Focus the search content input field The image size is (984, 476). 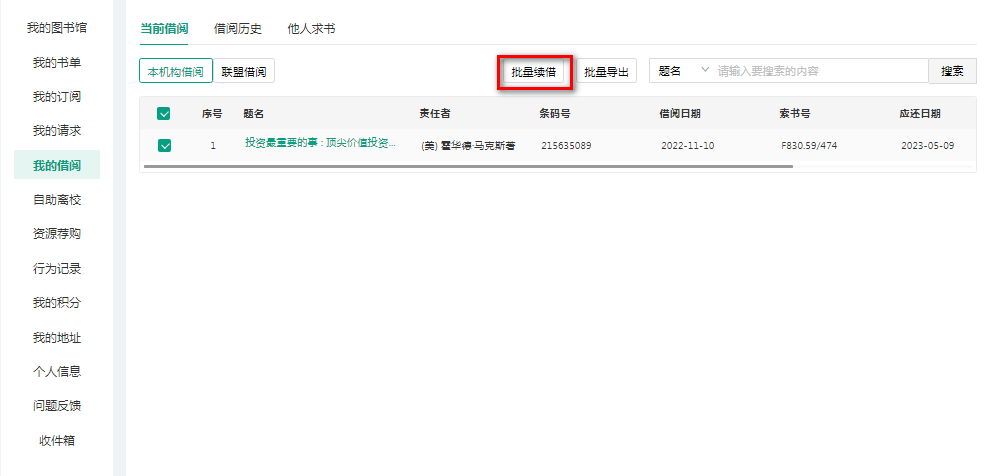click(821, 71)
